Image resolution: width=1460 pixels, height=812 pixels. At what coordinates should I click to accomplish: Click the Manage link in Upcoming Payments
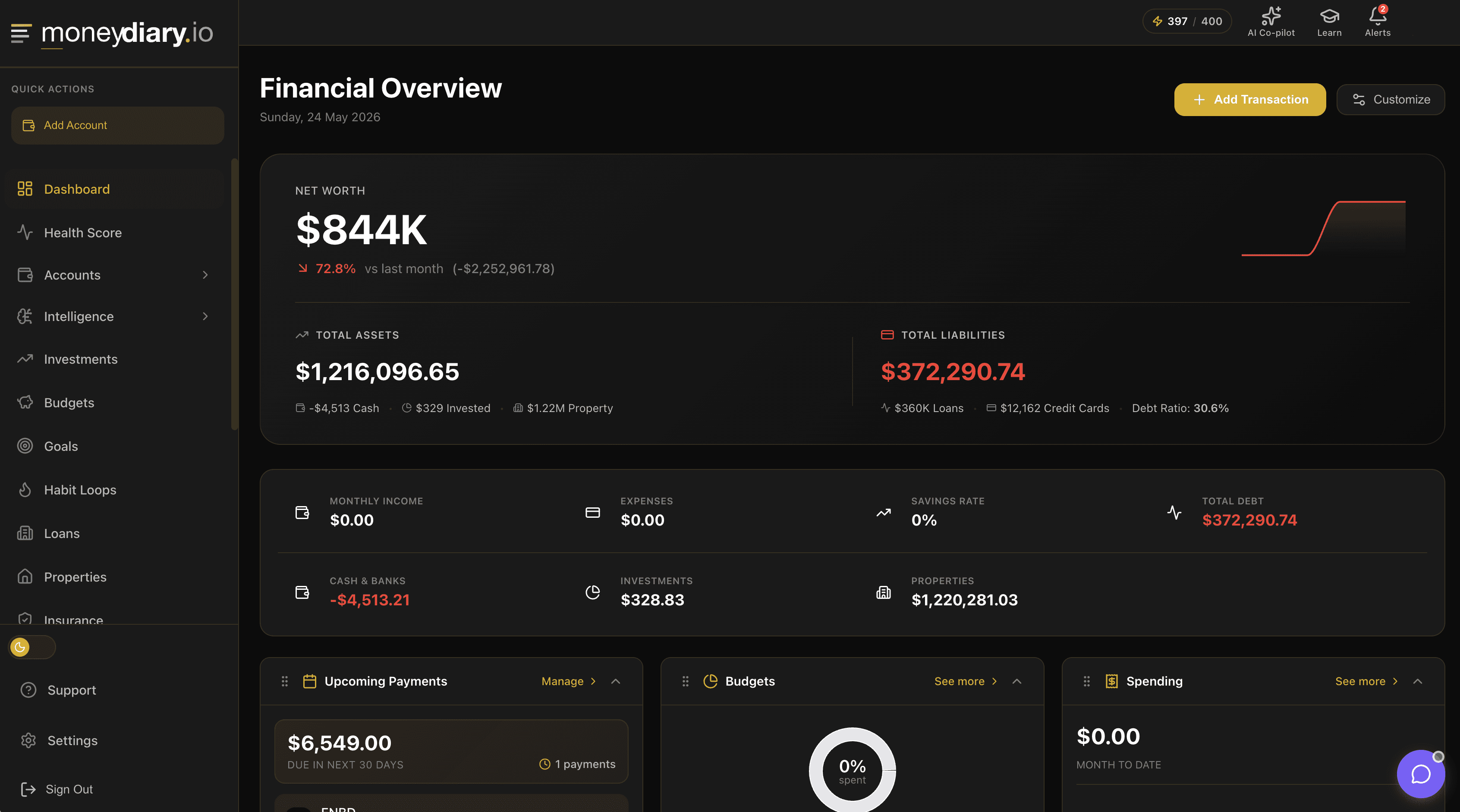coord(569,681)
